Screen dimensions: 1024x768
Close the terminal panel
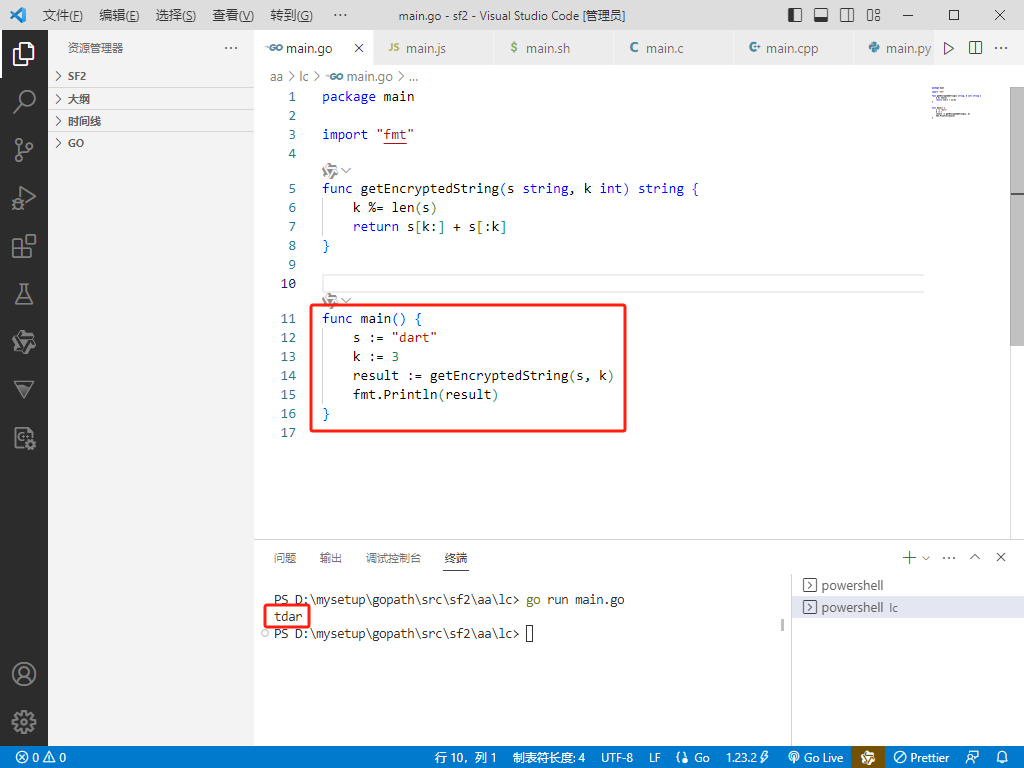1001,557
